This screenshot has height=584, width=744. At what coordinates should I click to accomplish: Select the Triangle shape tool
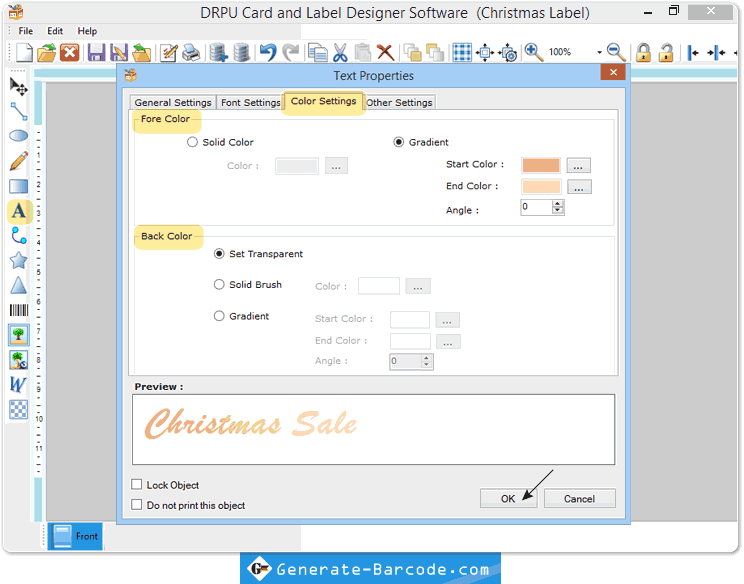pos(19,285)
